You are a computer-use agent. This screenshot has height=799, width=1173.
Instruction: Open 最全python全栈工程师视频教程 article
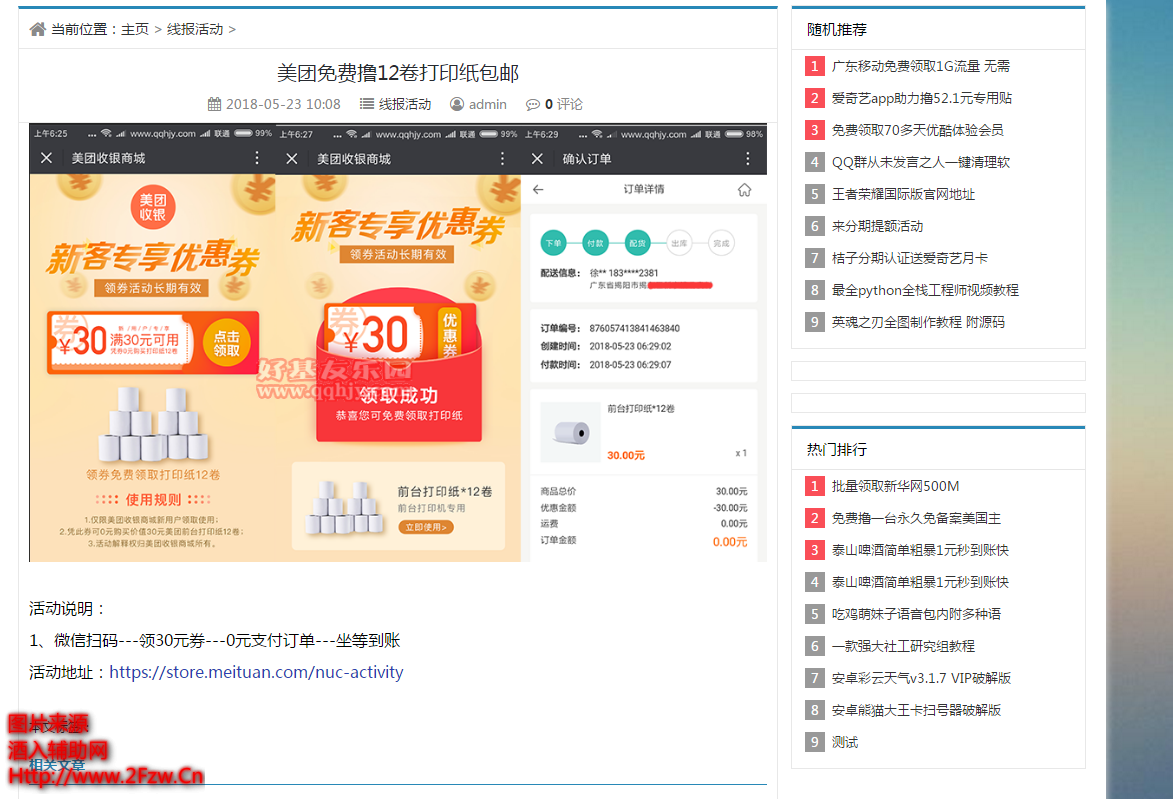[x=925, y=290]
